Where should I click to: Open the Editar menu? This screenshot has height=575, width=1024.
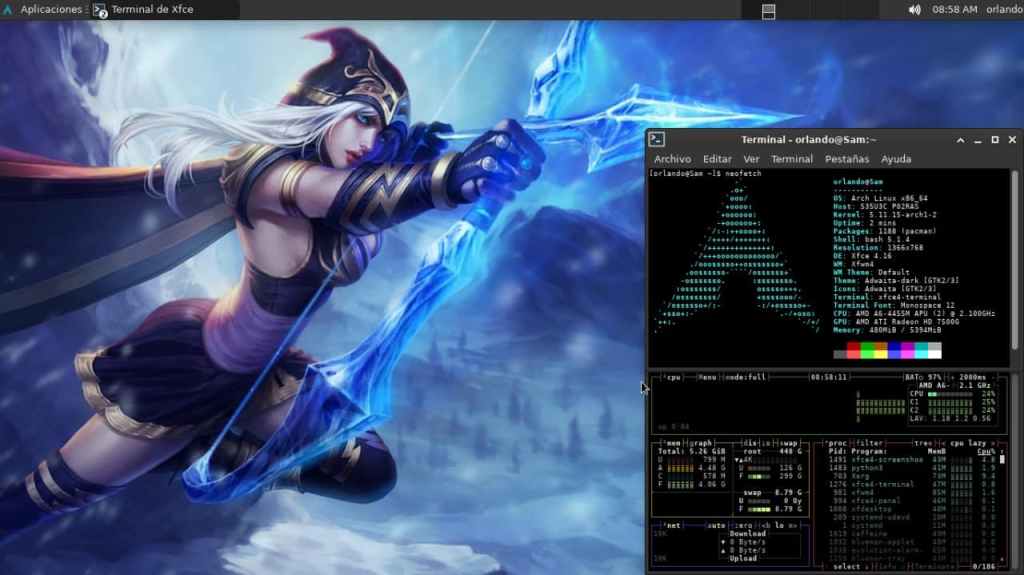point(717,159)
